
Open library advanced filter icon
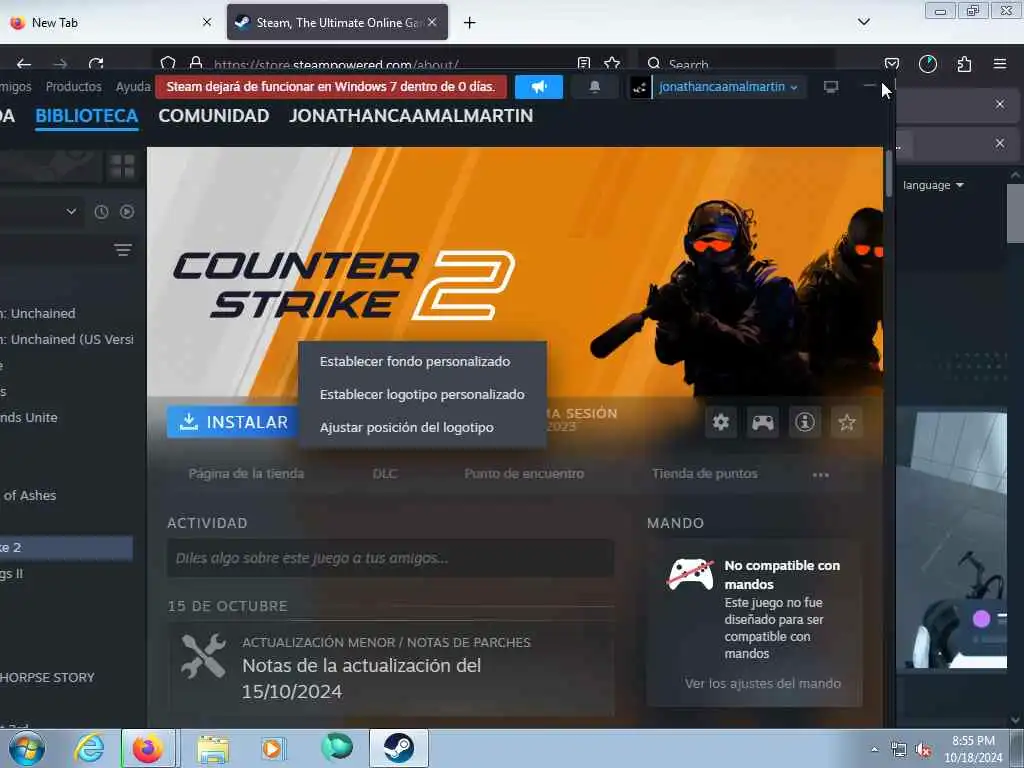(x=123, y=250)
